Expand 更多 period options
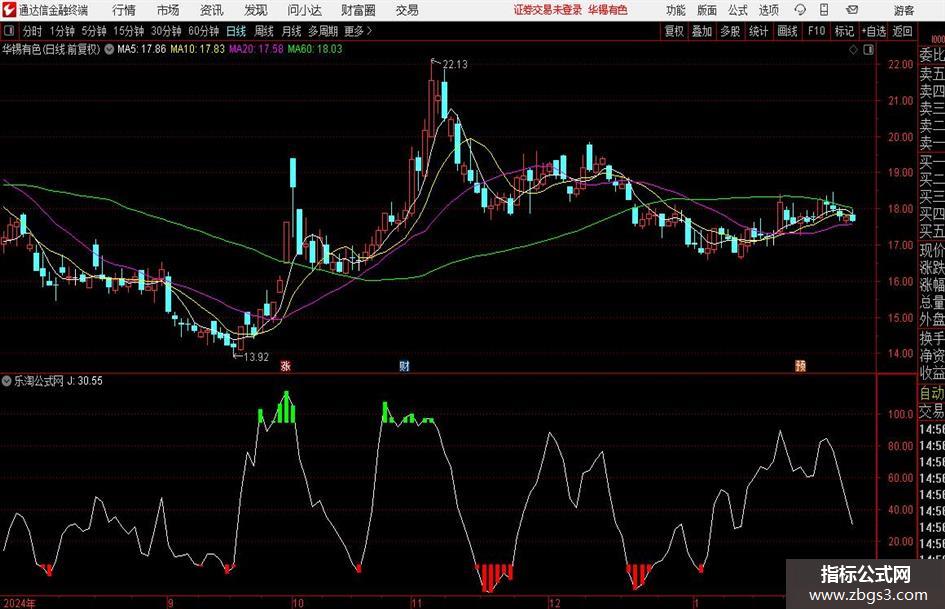The height and width of the screenshot is (609, 945). tap(358, 31)
